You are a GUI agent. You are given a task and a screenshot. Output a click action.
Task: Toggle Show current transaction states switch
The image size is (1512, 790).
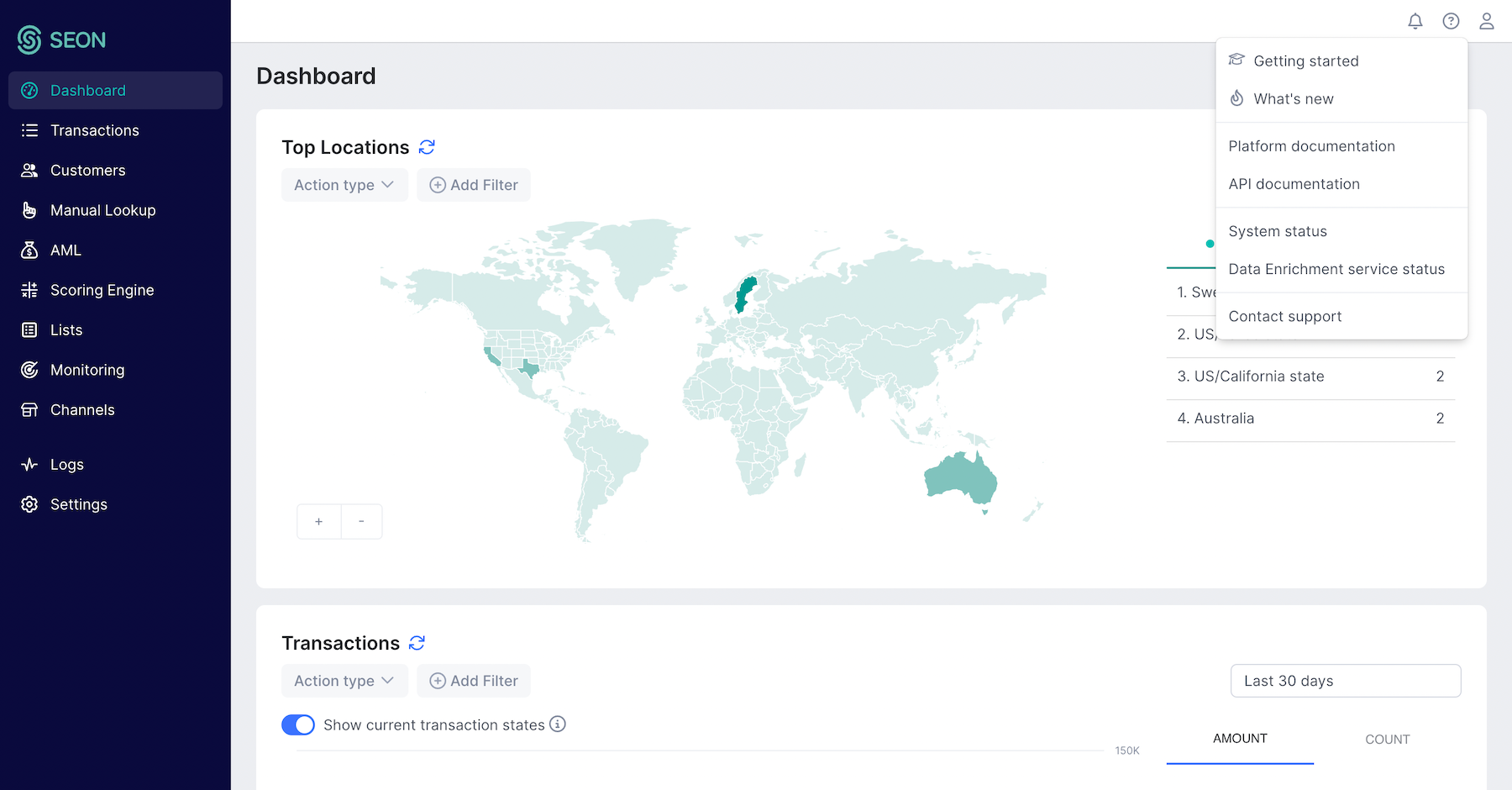[x=298, y=724]
